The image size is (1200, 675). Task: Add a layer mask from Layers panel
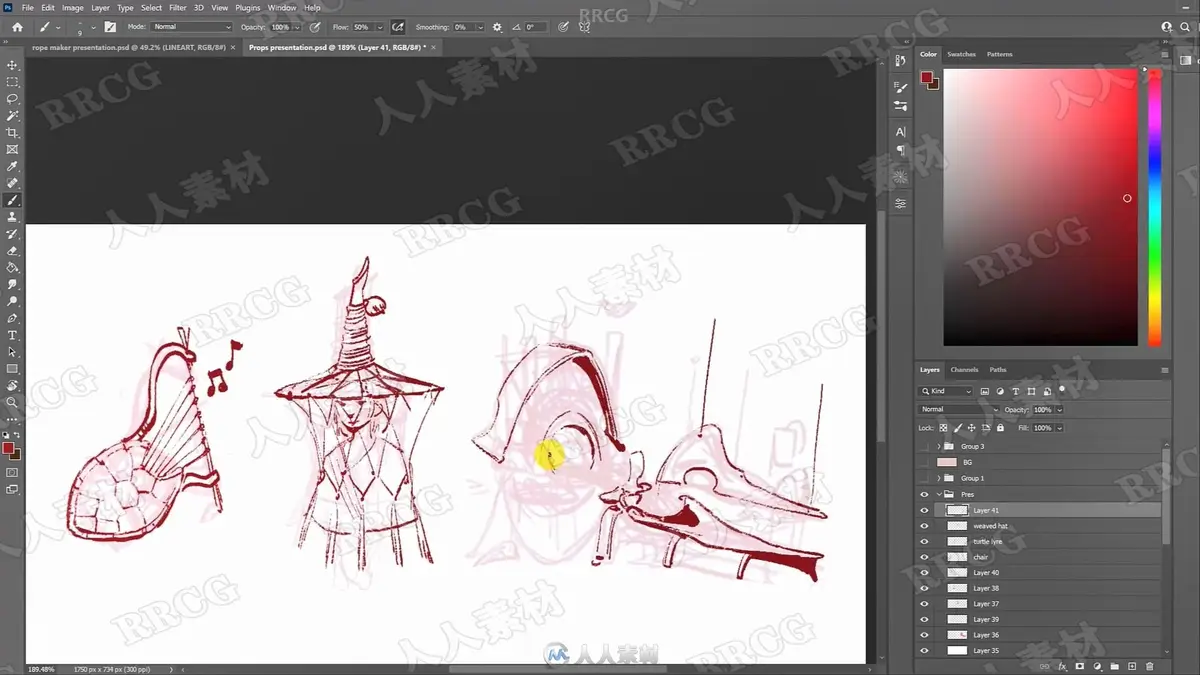coord(1080,666)
